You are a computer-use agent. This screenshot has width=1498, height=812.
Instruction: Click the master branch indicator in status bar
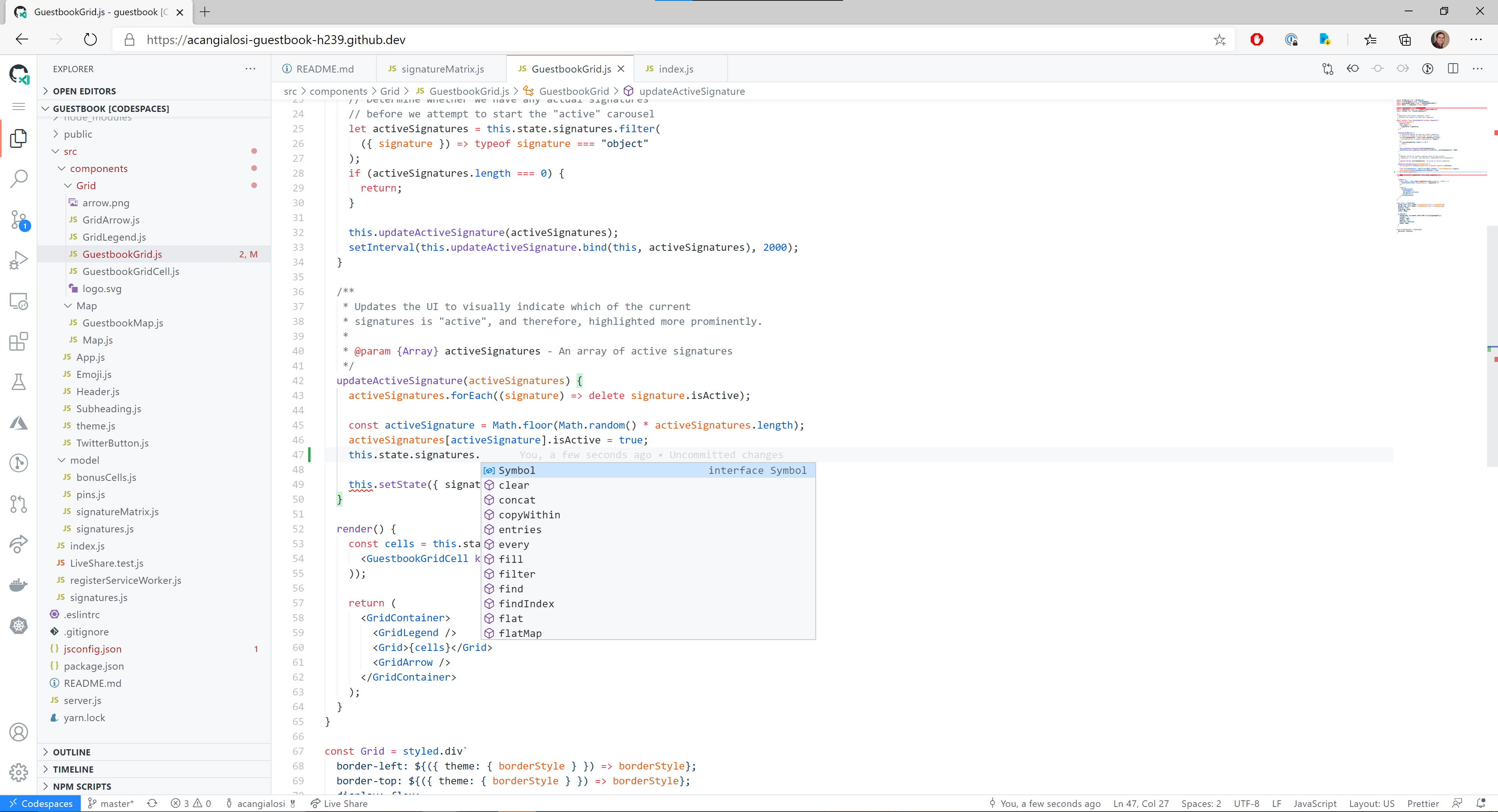tap(111, 803)
